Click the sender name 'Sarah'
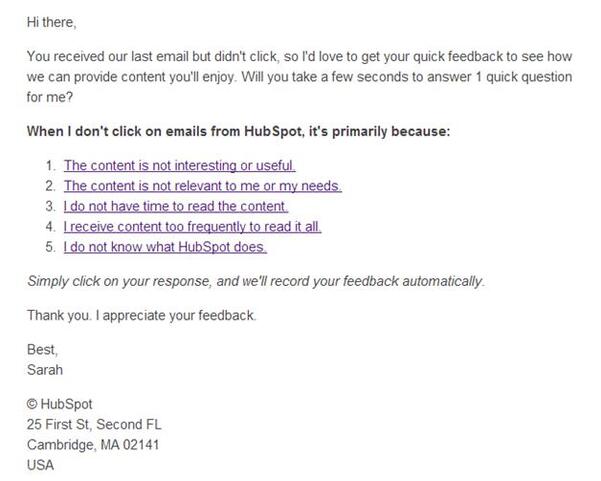The width and height of the screenshot is (601, 481). pyautogui.click(x=46, y=368)
